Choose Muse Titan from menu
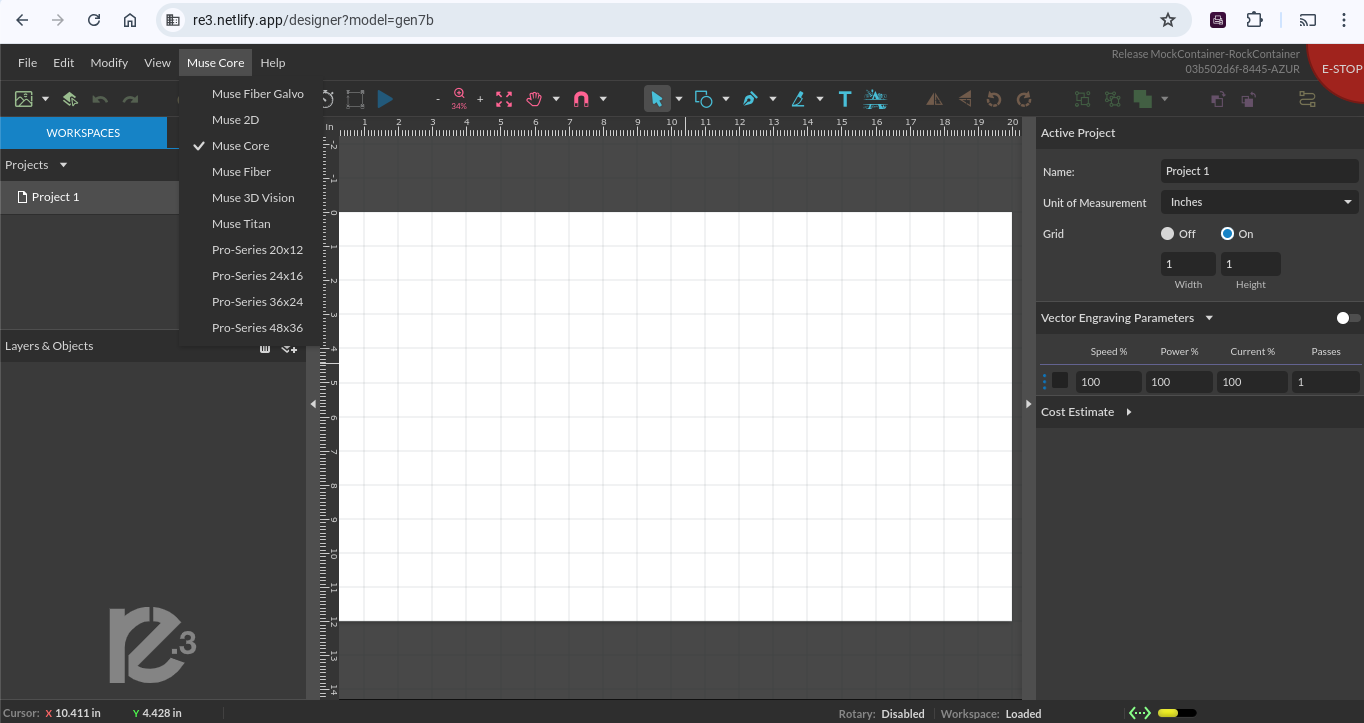 tap(241, 224)
